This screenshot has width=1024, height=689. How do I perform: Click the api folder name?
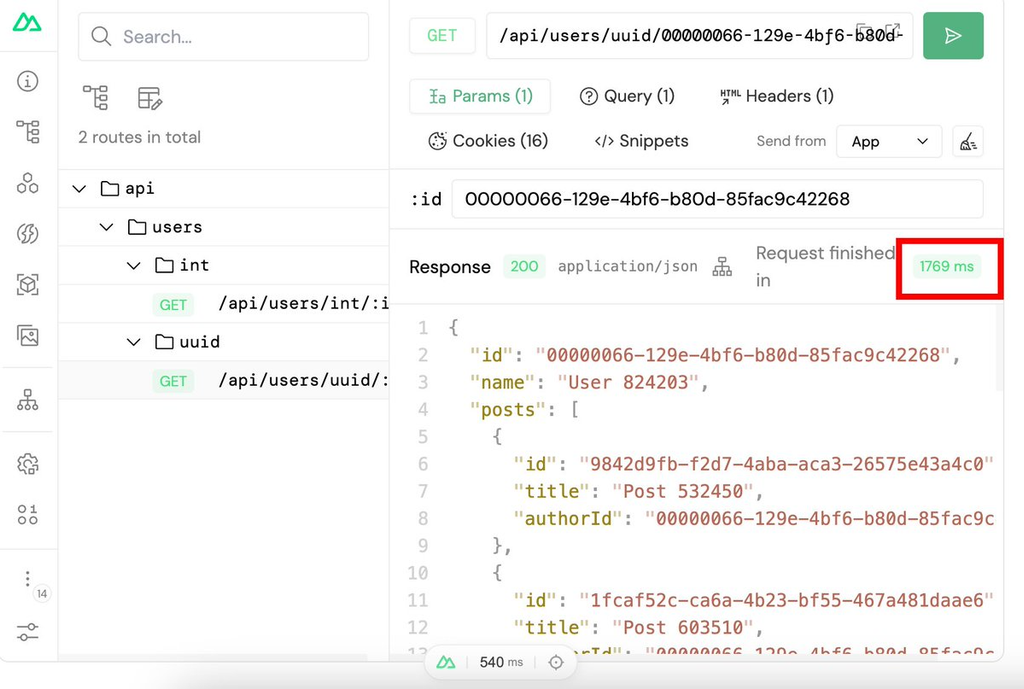coord(140,189)
